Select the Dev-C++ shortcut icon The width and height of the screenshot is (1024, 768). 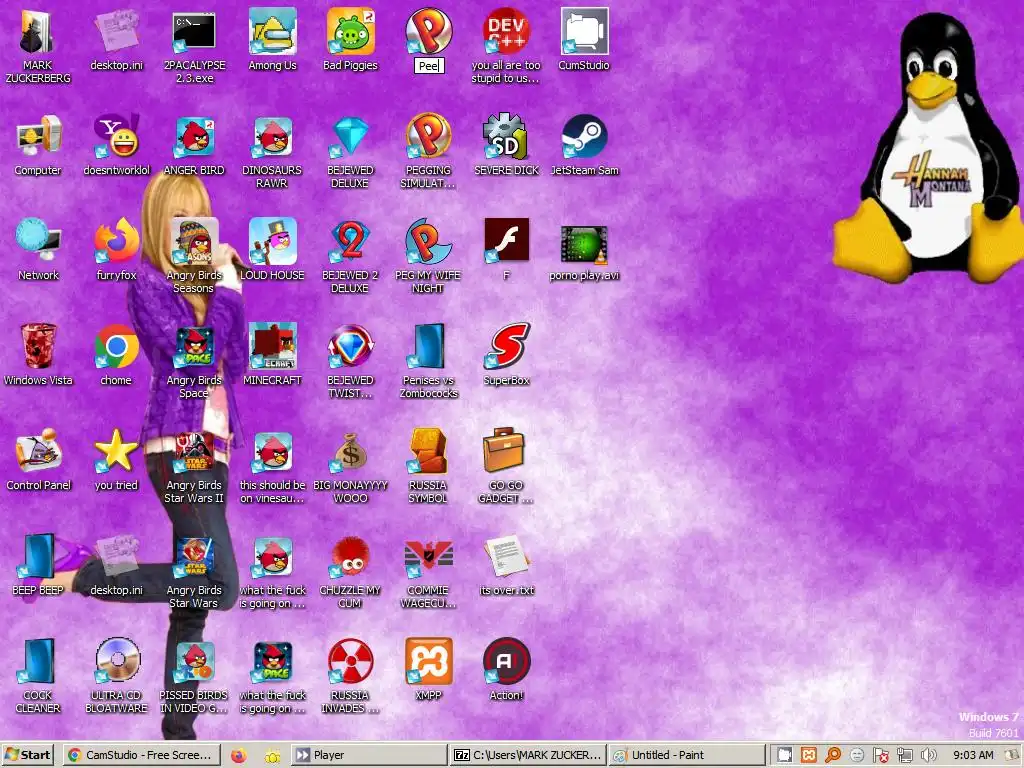pos(506,32)
